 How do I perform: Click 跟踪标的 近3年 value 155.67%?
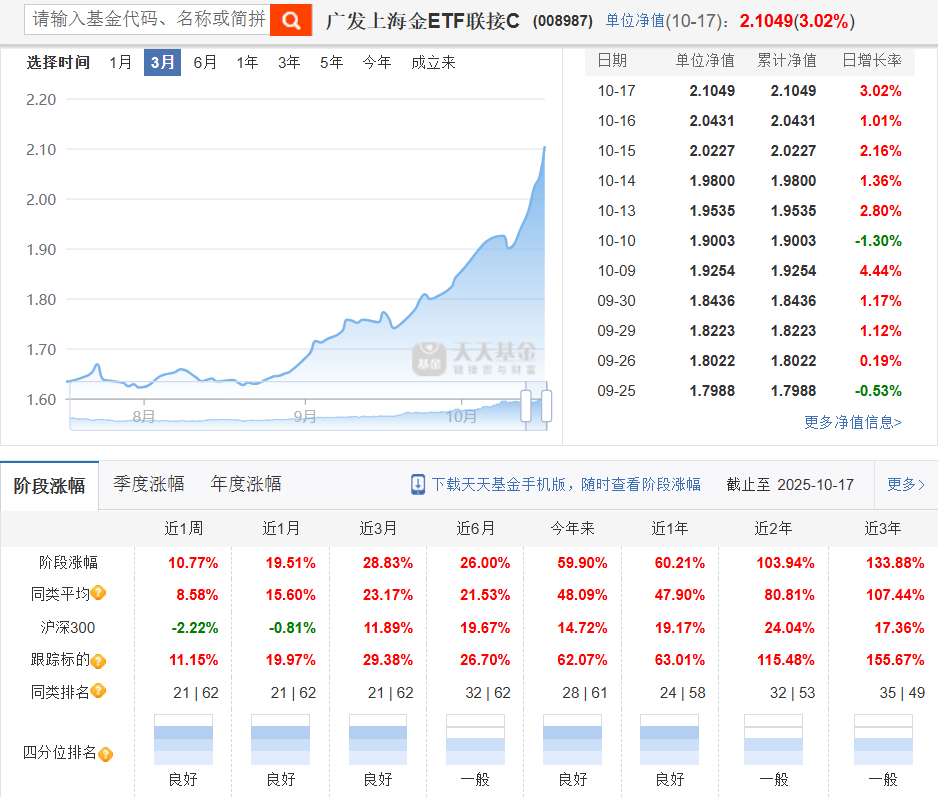pyautogui.click(x=895, y=660)
